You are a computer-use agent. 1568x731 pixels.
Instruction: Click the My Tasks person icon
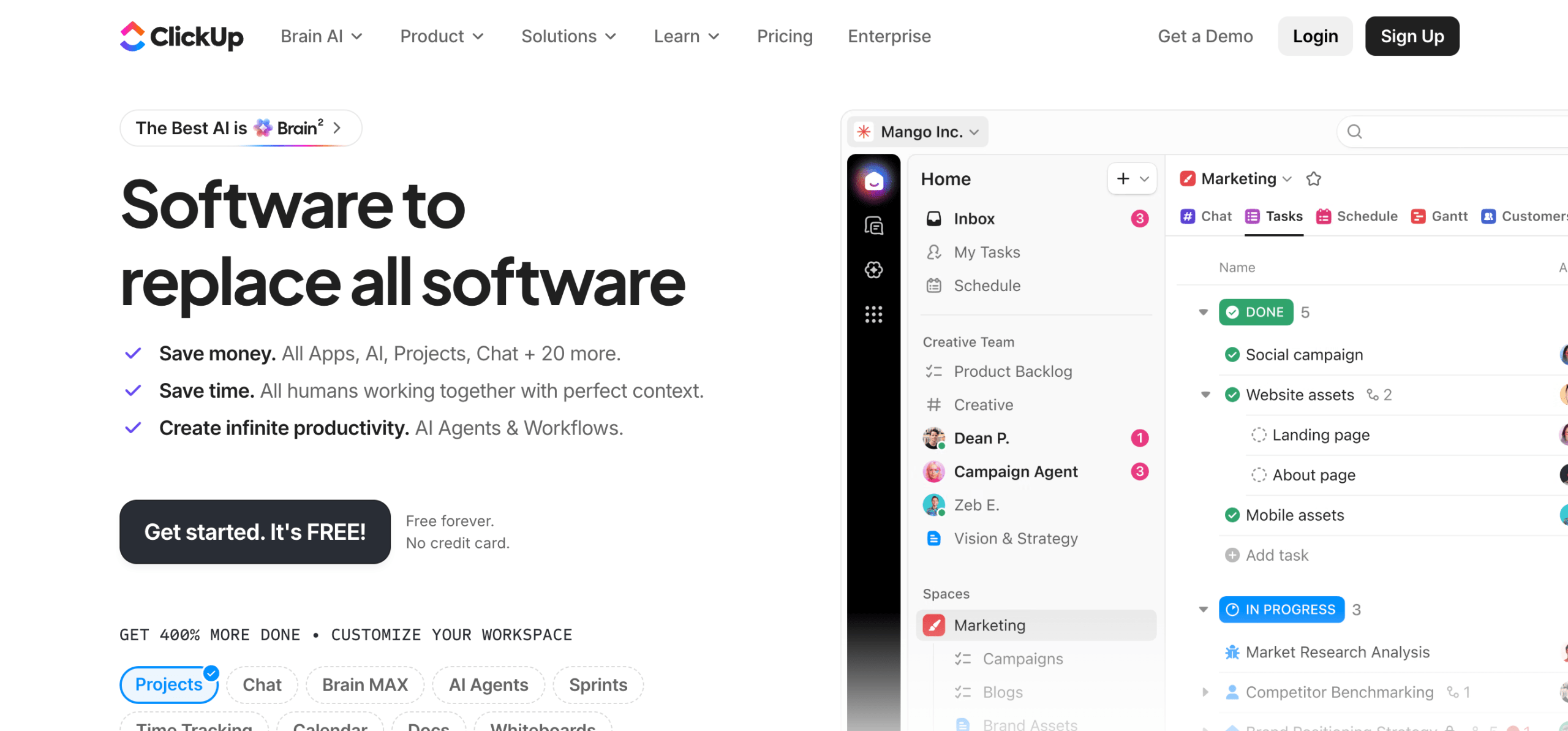(x=933, y=252)
